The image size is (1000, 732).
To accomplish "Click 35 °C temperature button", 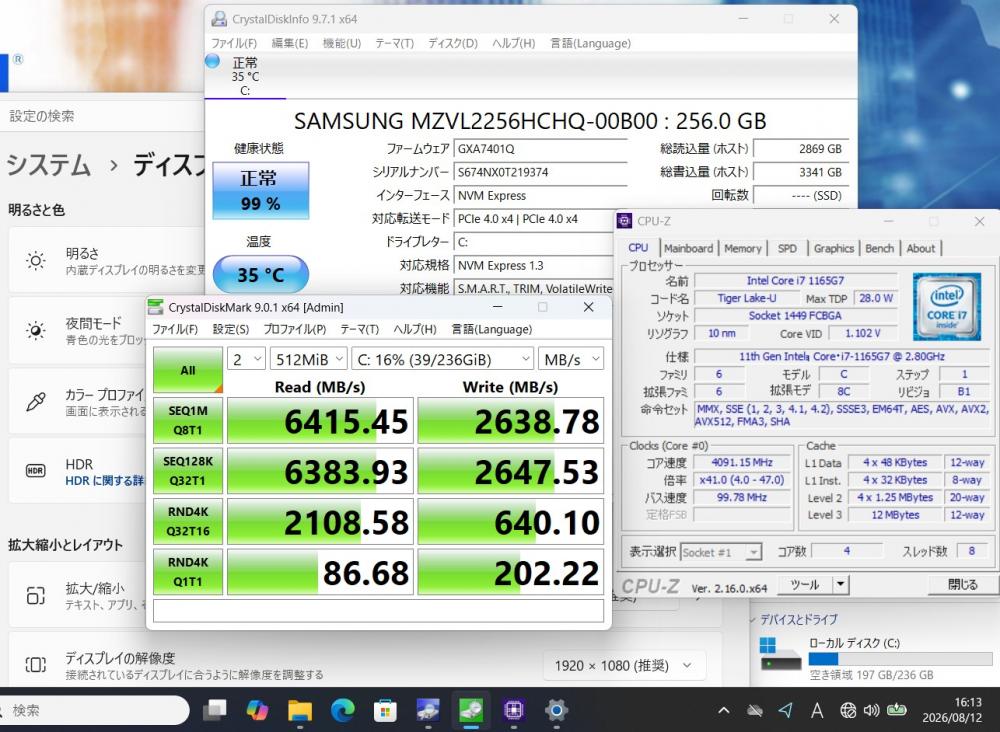I will (260, 274).
